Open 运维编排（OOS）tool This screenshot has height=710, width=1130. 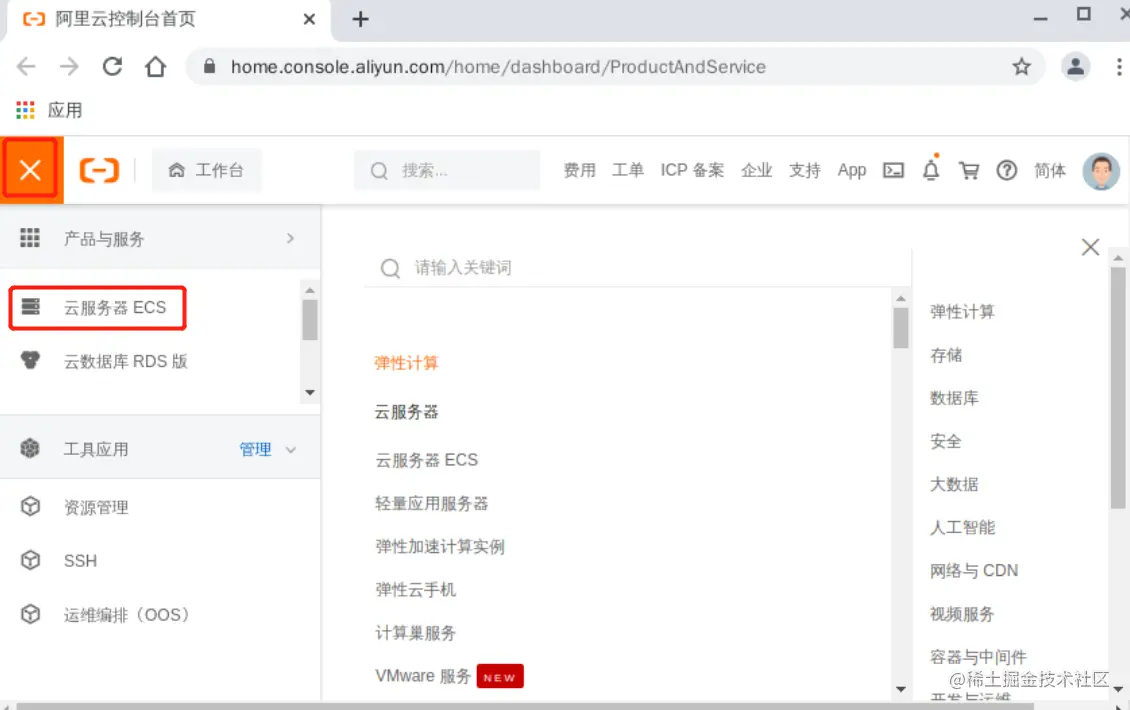127,615
